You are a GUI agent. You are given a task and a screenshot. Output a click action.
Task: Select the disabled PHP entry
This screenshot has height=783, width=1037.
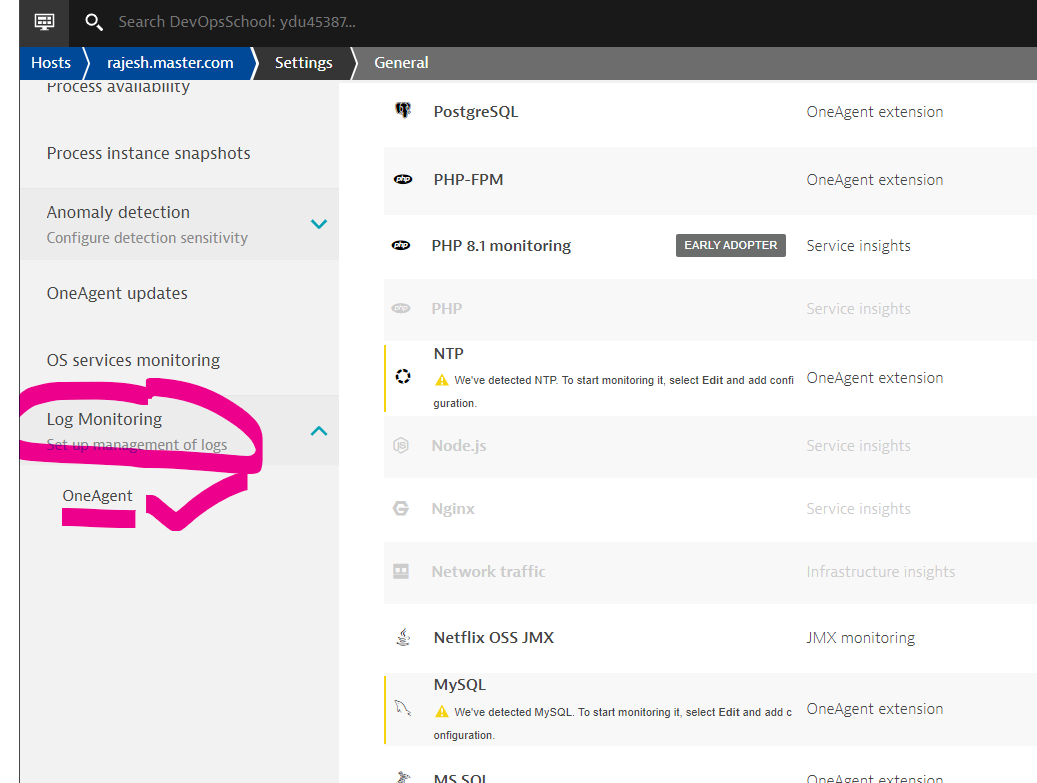click(x=710, y=309)
